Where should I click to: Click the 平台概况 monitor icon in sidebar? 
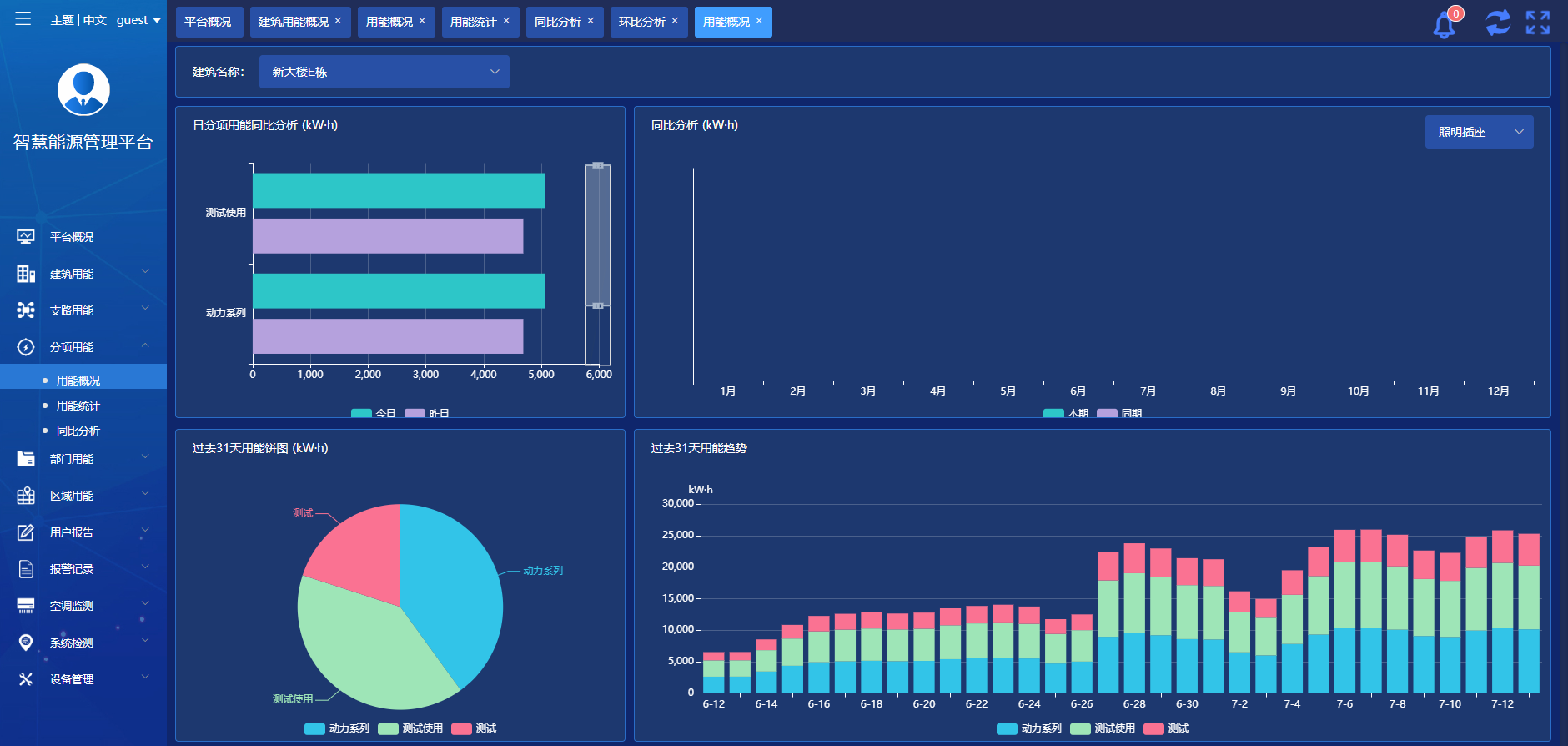tap(26, 237)
